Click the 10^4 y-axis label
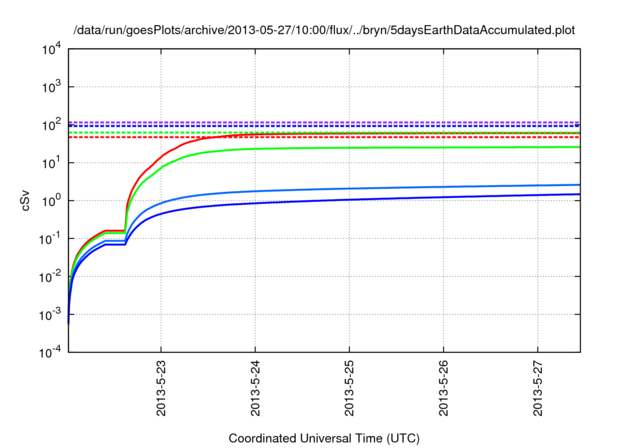The image size is (640, 448). [x=52, y=50]
